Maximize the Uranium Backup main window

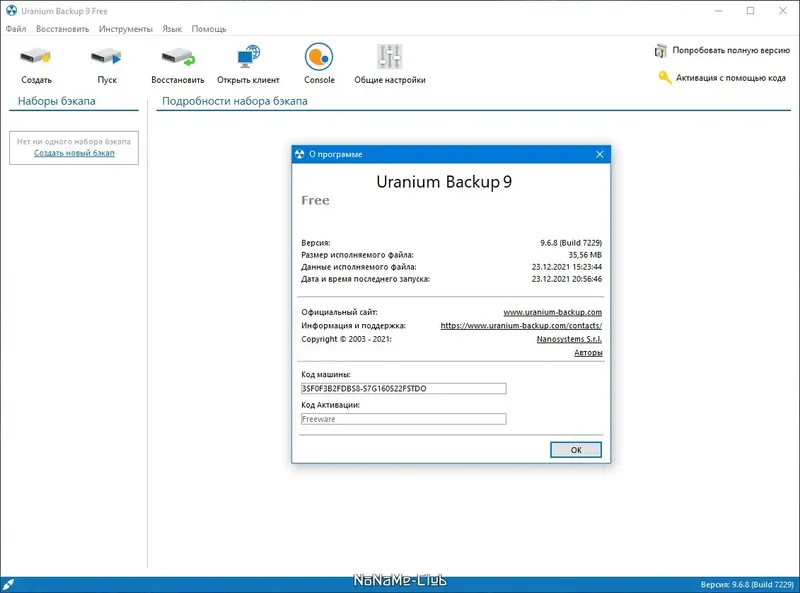(x=751, y=11)
